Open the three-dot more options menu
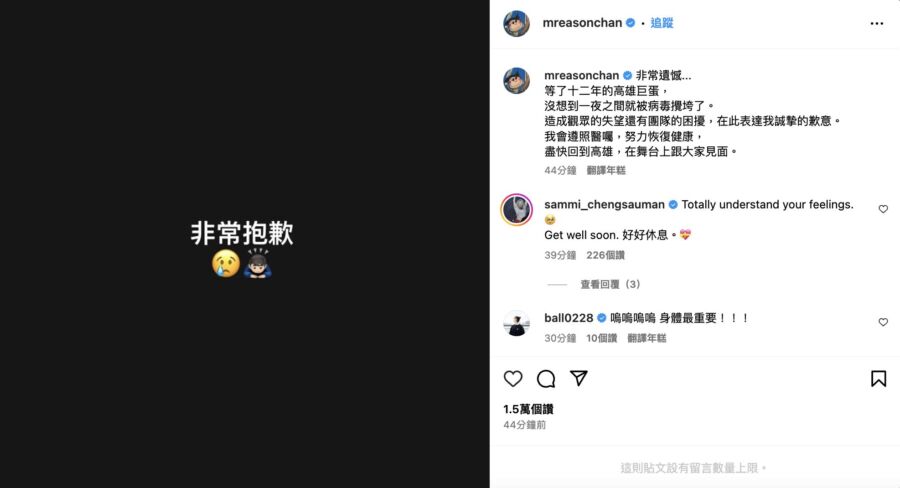Image resolution: width=900 pixels, height=488 pixels. (x=876, y=24)
